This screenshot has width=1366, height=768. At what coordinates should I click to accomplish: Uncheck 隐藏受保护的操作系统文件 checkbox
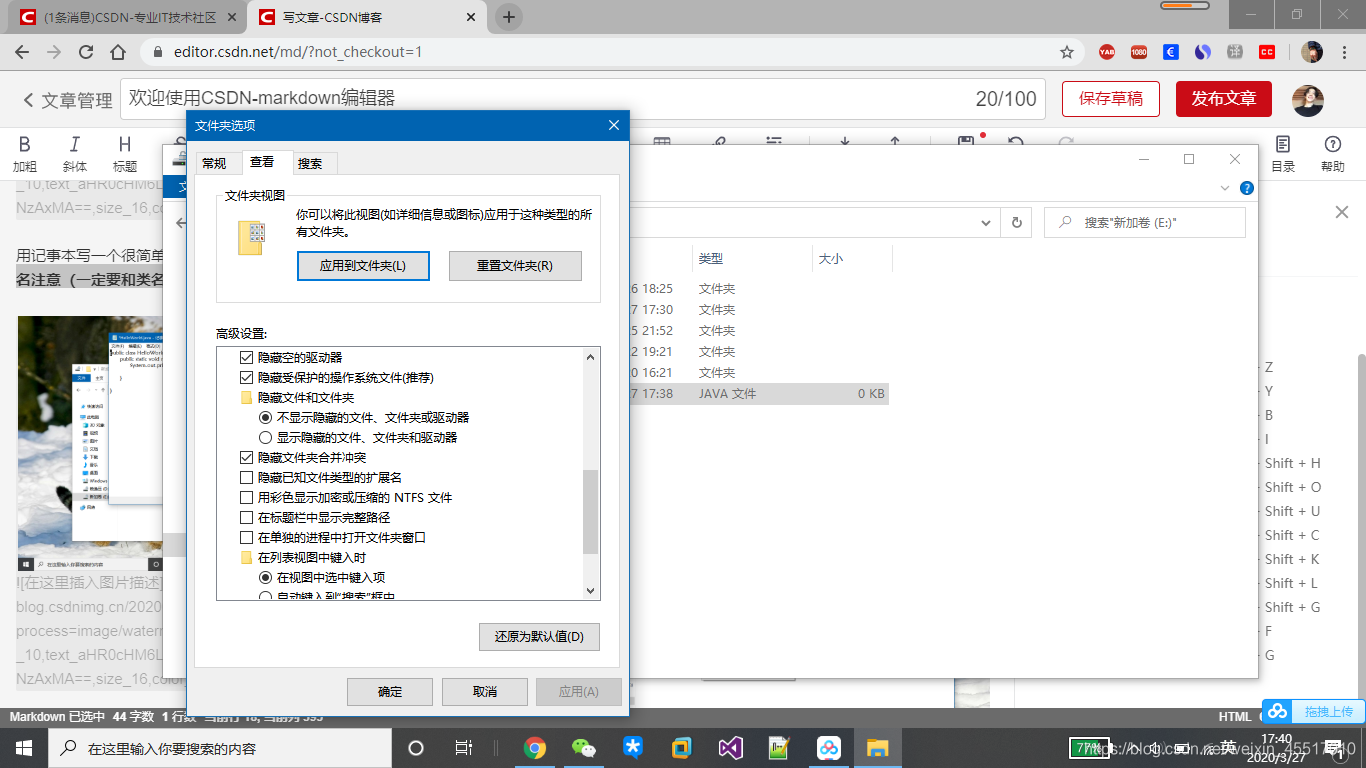point(247,377)
